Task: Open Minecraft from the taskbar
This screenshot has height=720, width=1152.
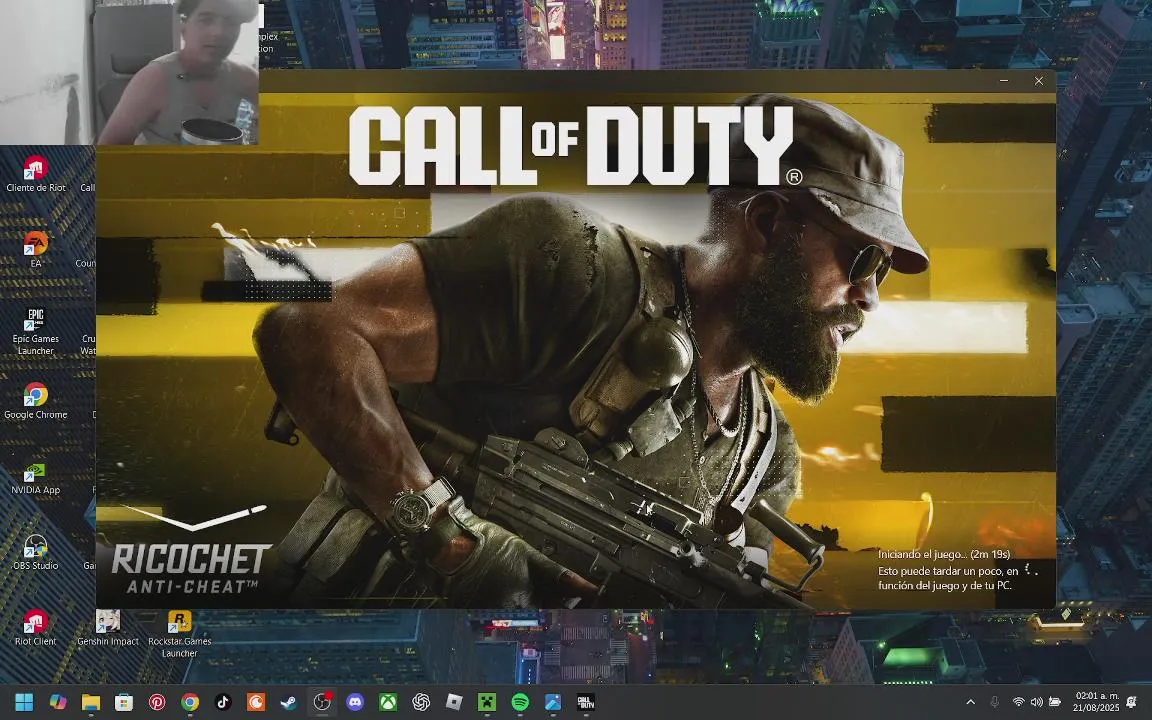Action: 487,702
